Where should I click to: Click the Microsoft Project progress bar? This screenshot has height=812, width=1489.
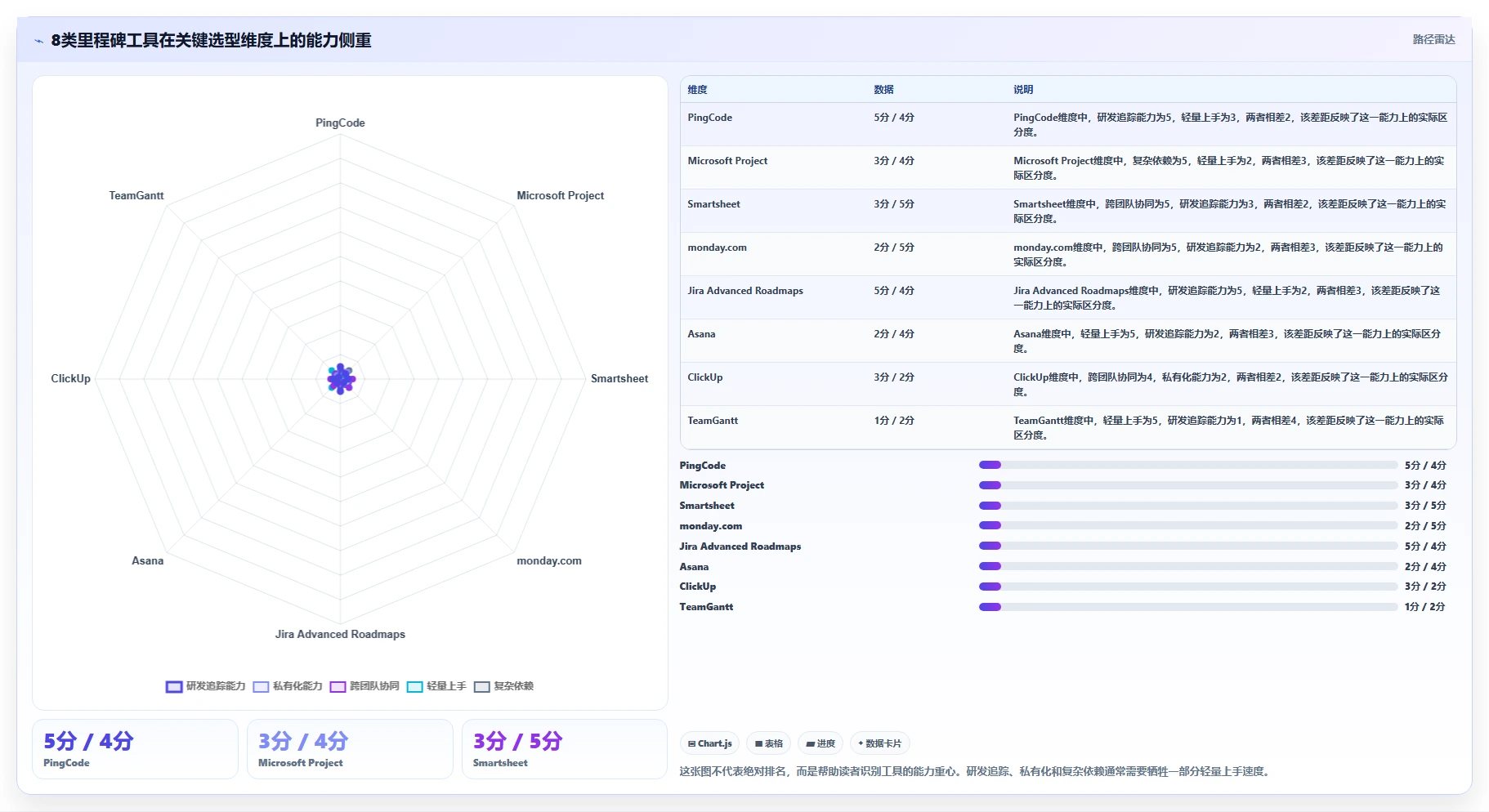[x=1188, y=485]
